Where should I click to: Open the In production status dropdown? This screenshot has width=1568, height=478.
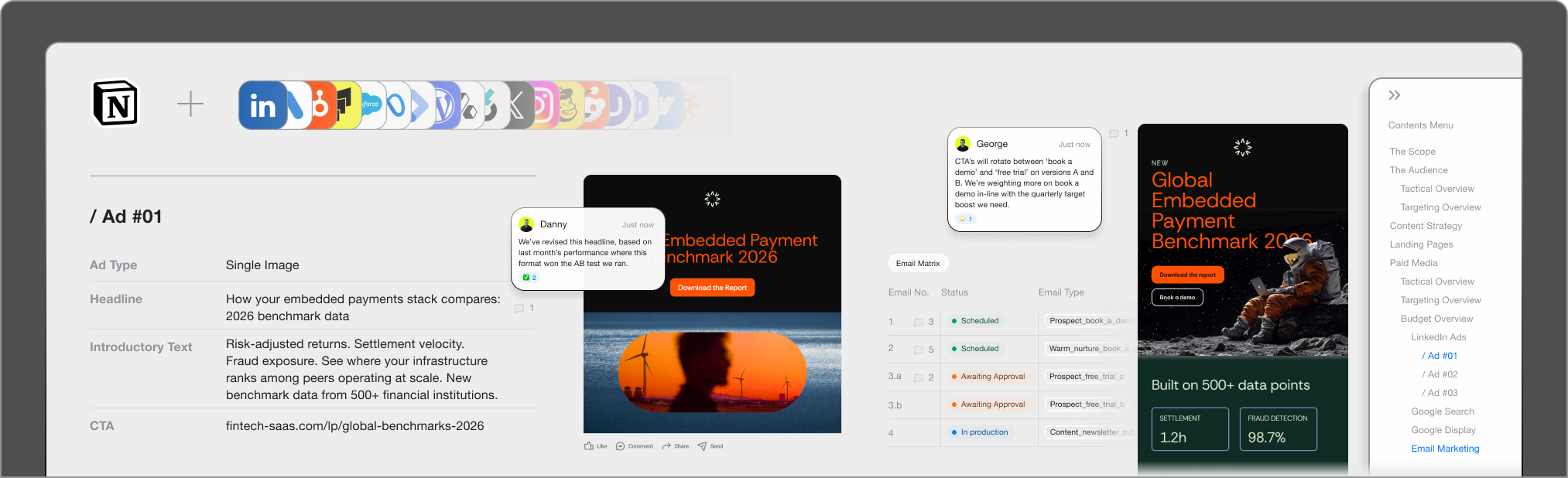click(x=980, y=432)
